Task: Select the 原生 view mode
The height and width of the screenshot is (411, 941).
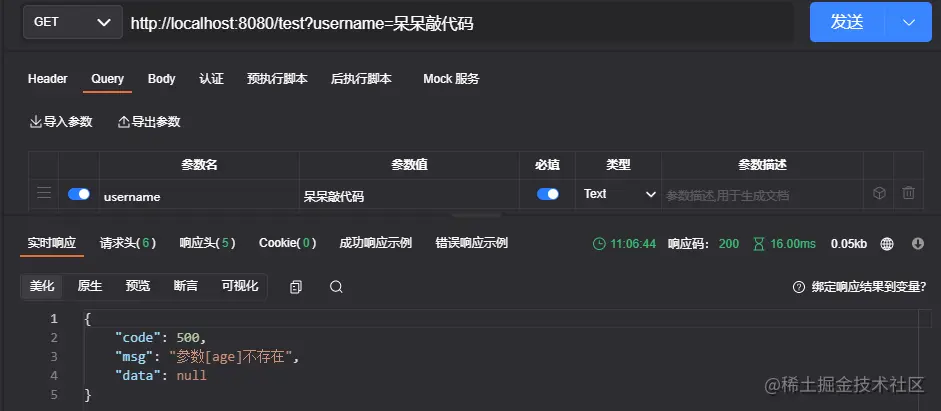Action: 90,286
